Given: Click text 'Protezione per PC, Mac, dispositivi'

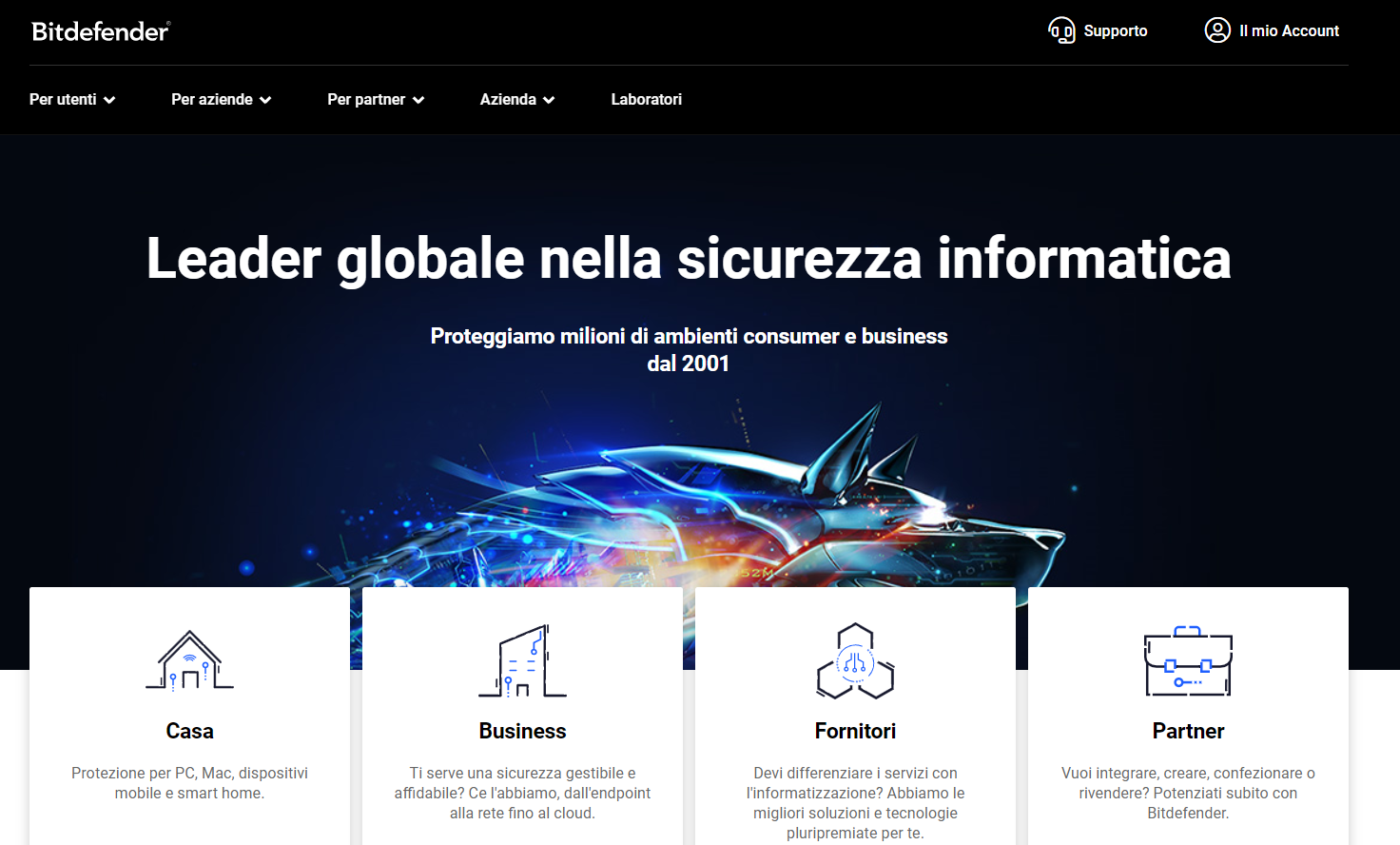Looking at the screenshot, I should coord(189,773).
